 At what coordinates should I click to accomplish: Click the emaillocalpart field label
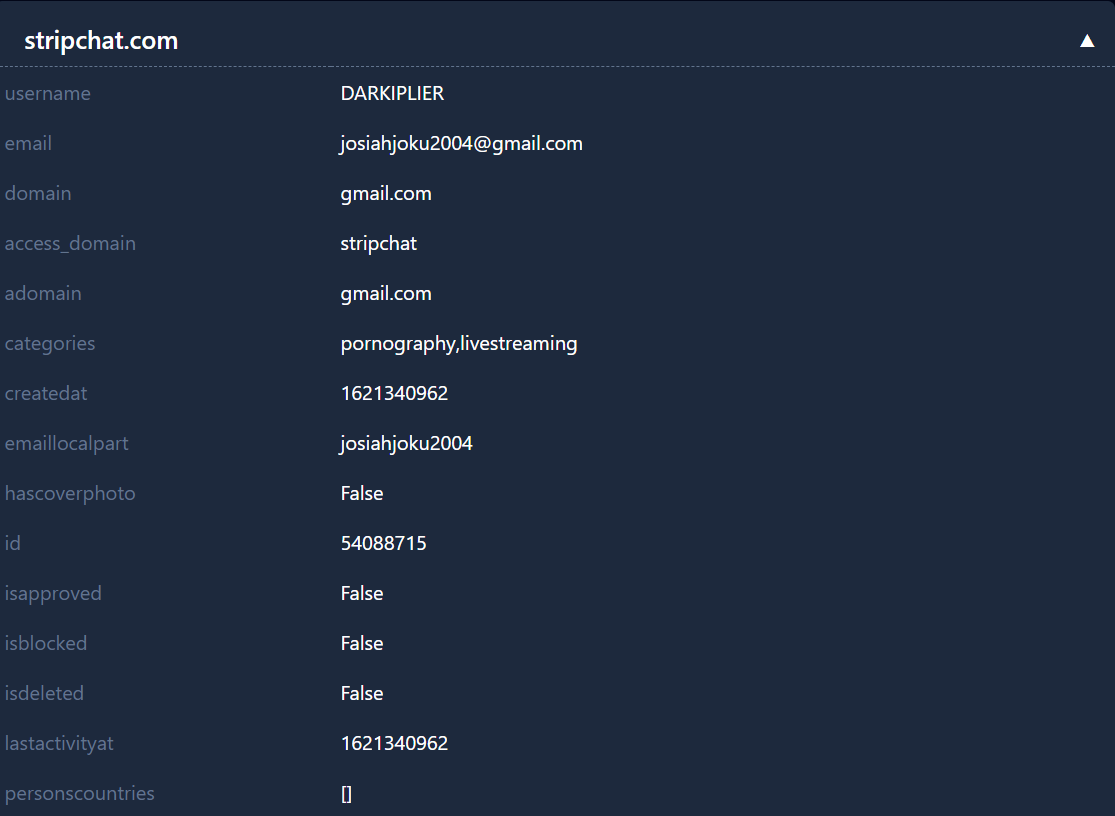pos(66,444)
